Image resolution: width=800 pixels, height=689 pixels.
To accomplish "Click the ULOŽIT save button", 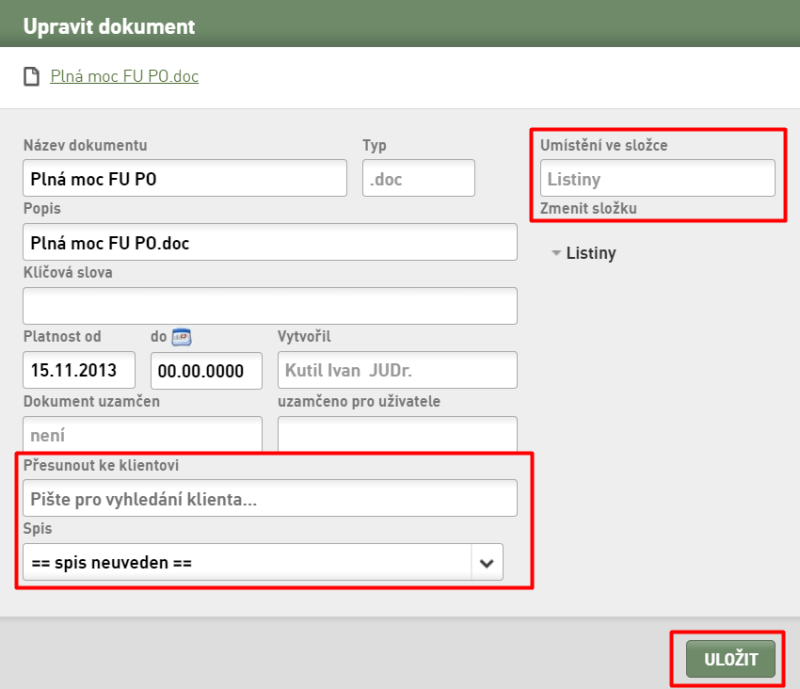I will (x=731, y=659).
